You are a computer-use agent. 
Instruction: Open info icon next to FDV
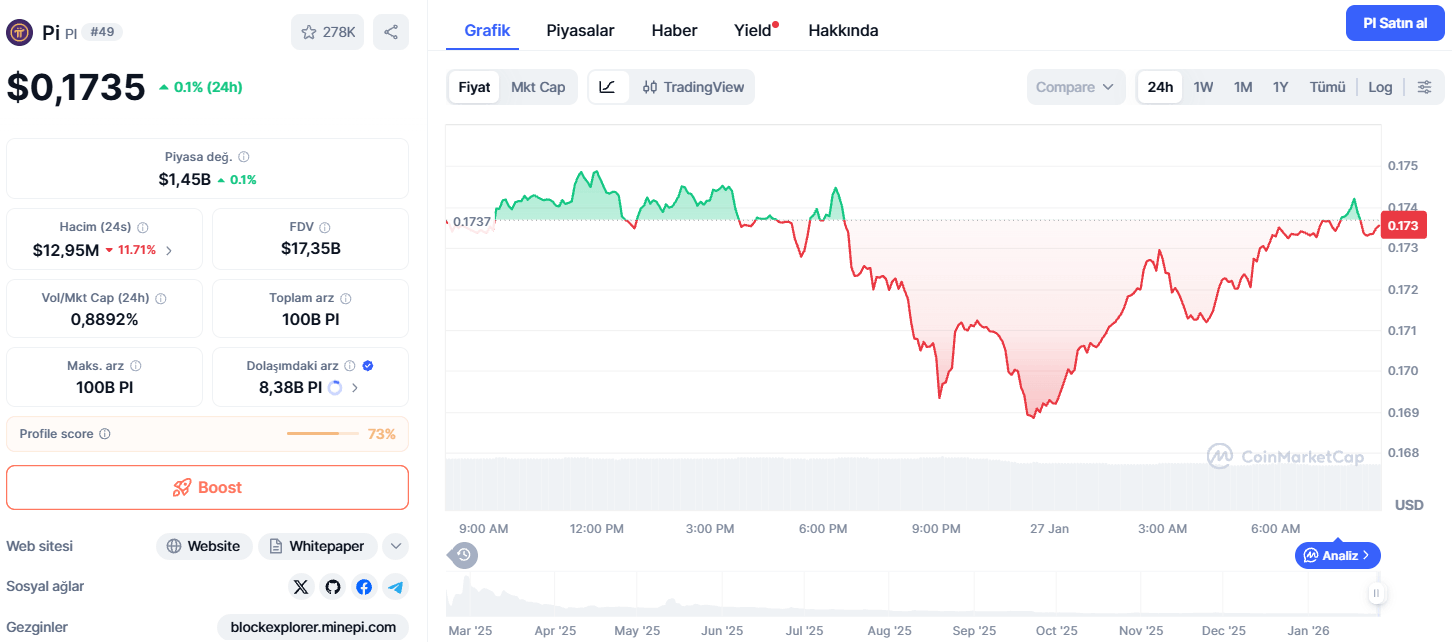(x=325, y=227)
